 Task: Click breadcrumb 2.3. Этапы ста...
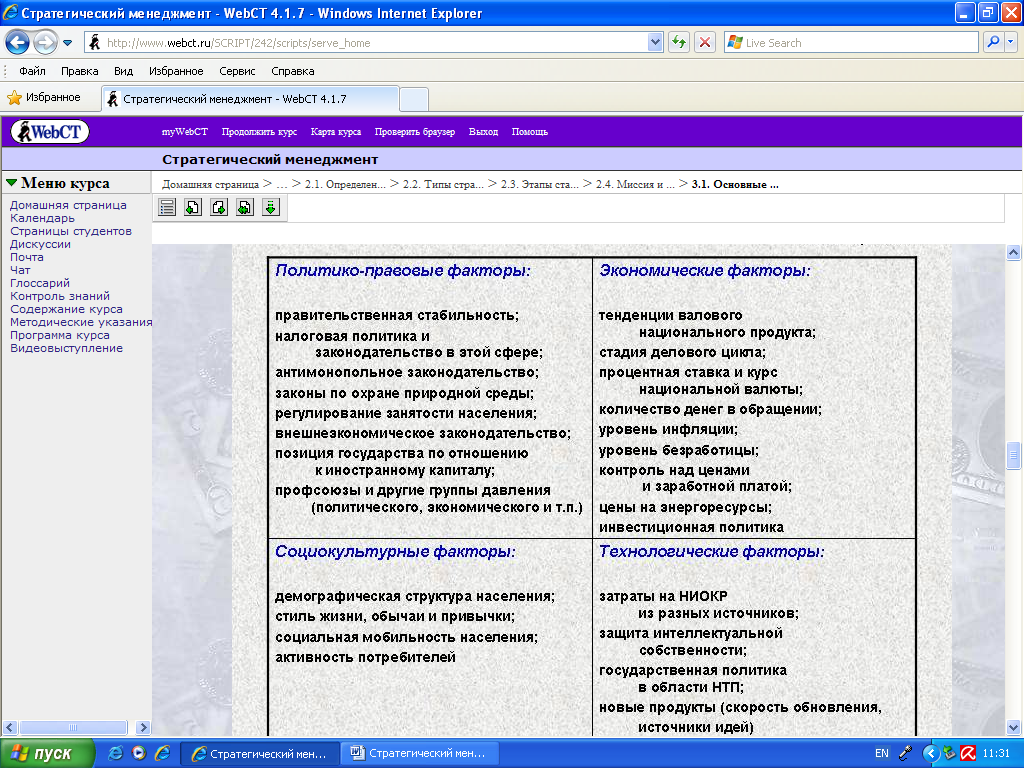[539, 185]
